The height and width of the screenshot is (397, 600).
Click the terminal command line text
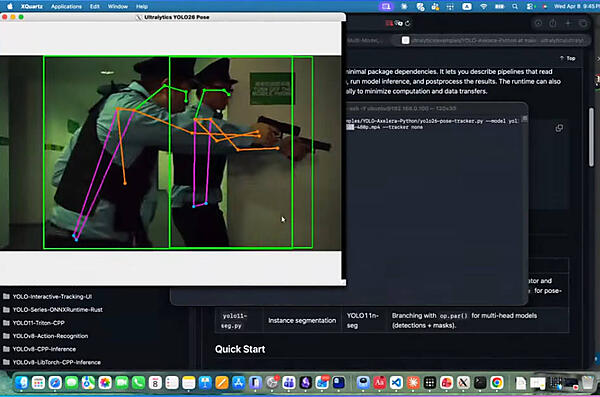coord(432,124)
